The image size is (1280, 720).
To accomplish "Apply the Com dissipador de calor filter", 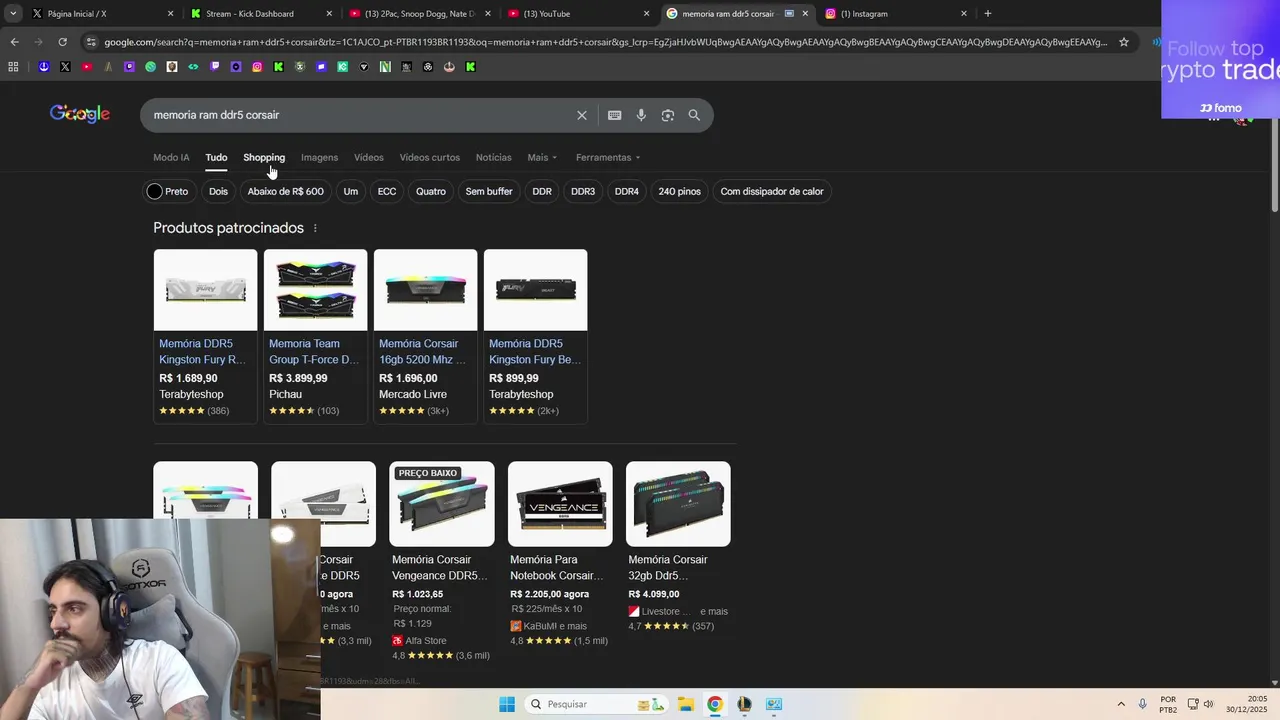I will point(772,191).
